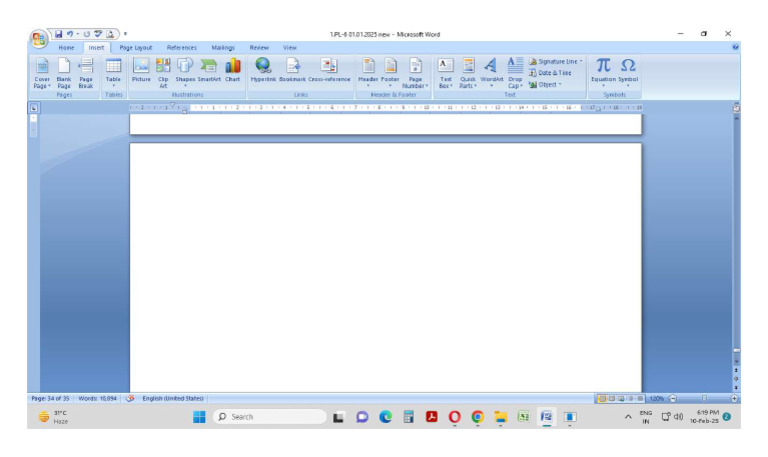Open the WordArt gallery
Screen dimensions: 768x457
click(x=492, y=73)
